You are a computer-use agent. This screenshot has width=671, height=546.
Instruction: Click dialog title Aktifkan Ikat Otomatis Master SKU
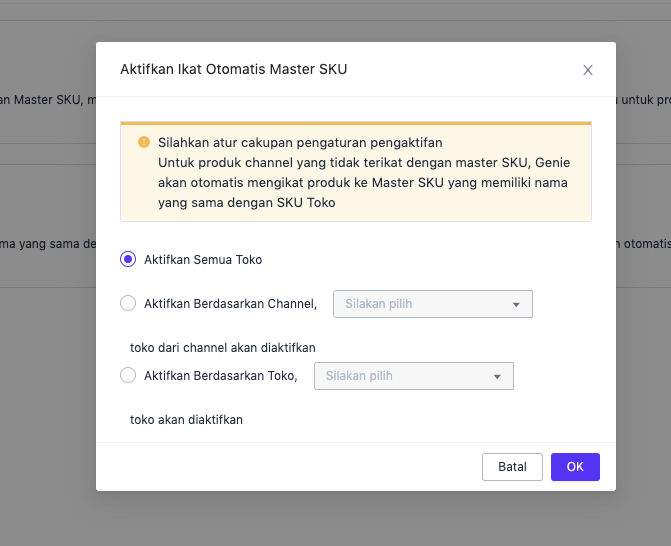coord(234,69)
